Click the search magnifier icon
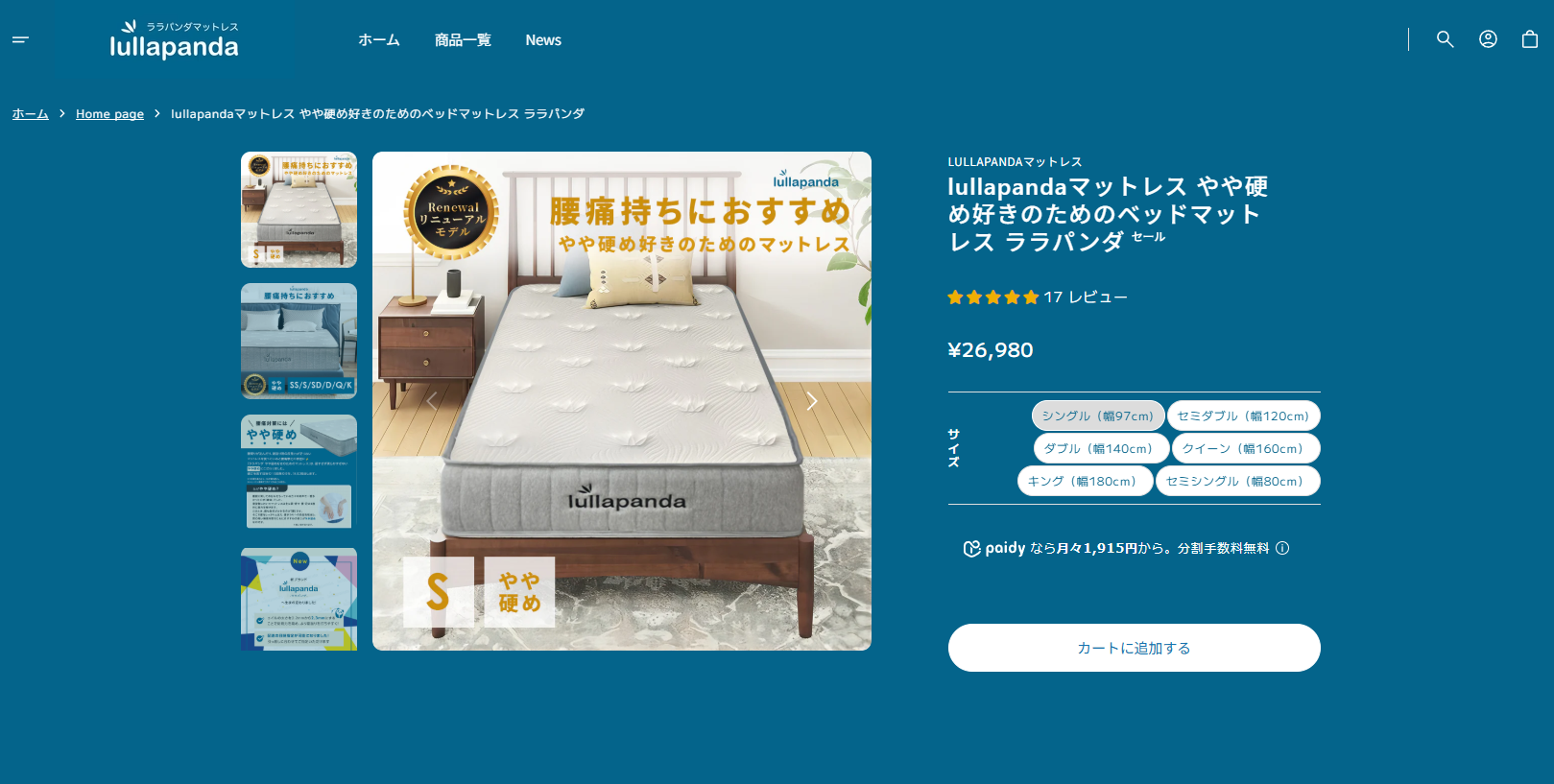The height and width of the screenshot is (784, 1554). (x=1445, y=39)
